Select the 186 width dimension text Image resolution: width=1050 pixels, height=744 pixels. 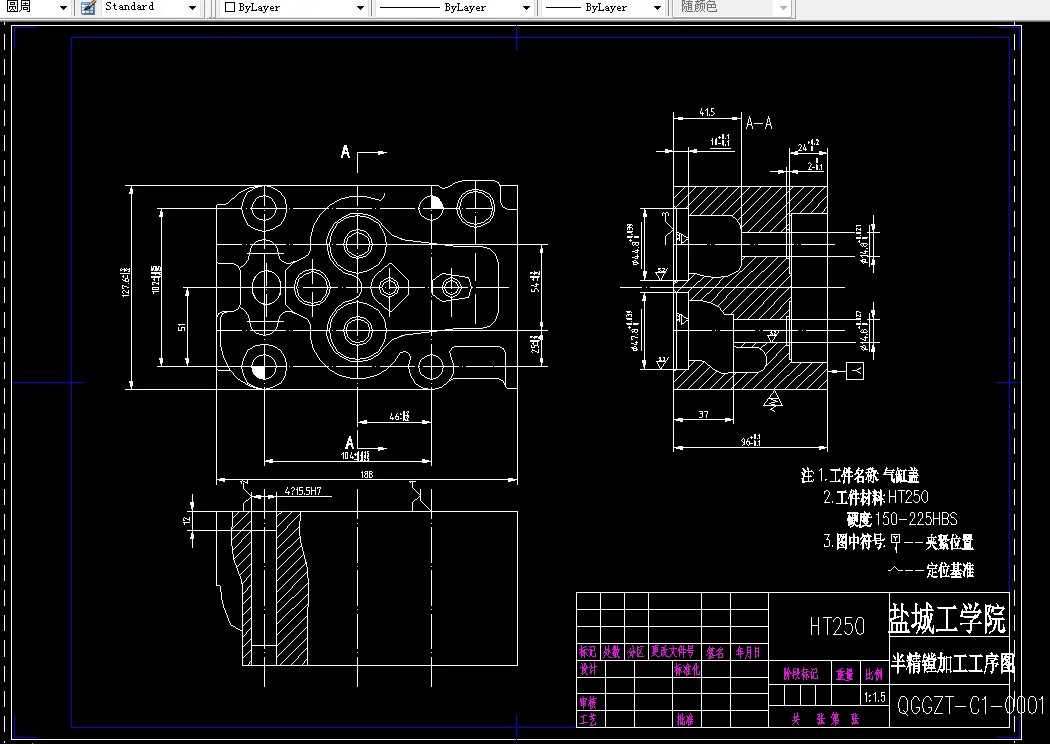click(x=366, y=475)
